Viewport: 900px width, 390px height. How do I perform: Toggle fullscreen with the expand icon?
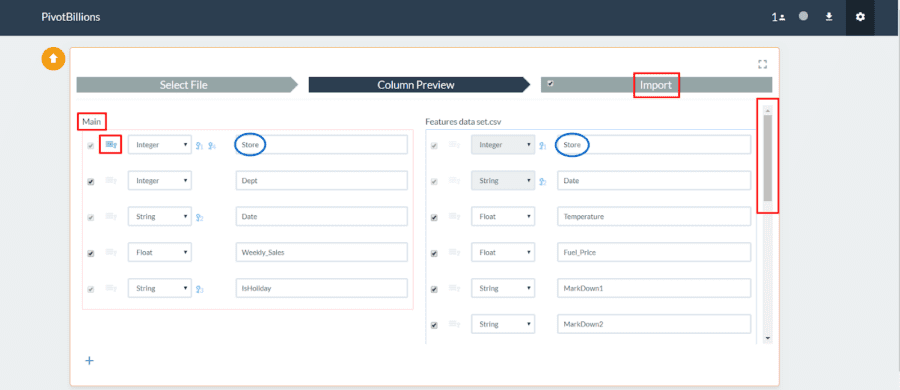click(x=763, y=63)
